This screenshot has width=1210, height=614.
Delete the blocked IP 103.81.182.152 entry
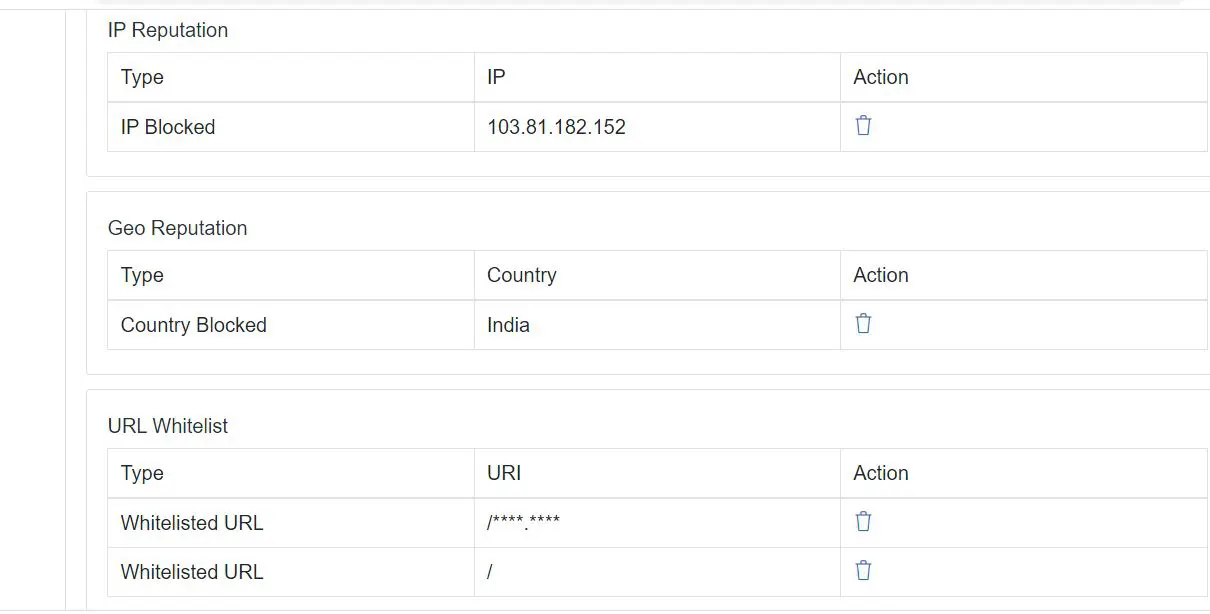point(863,126)
